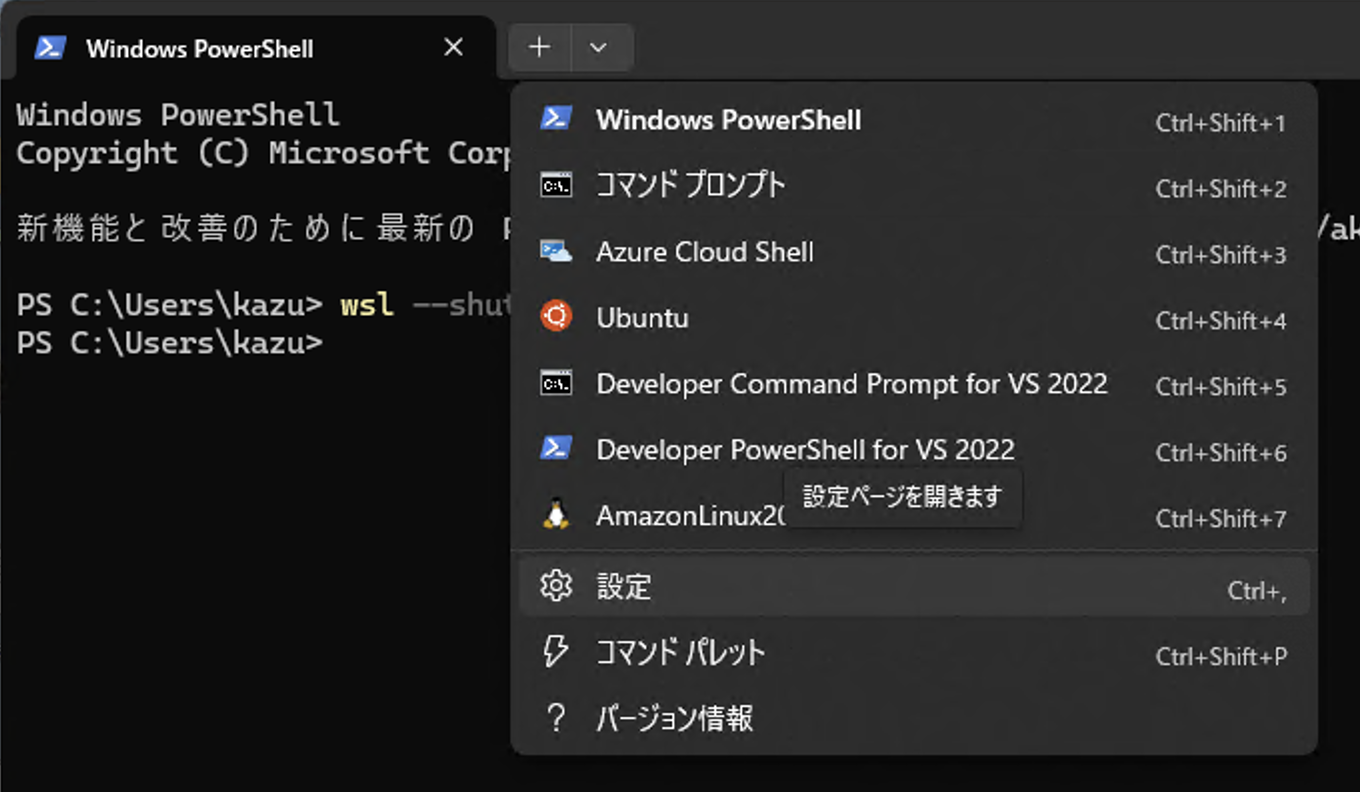Viewport: 1360px width, 792px height.
Task: Open a new tab with the plus button
Action: click(539, 47)
